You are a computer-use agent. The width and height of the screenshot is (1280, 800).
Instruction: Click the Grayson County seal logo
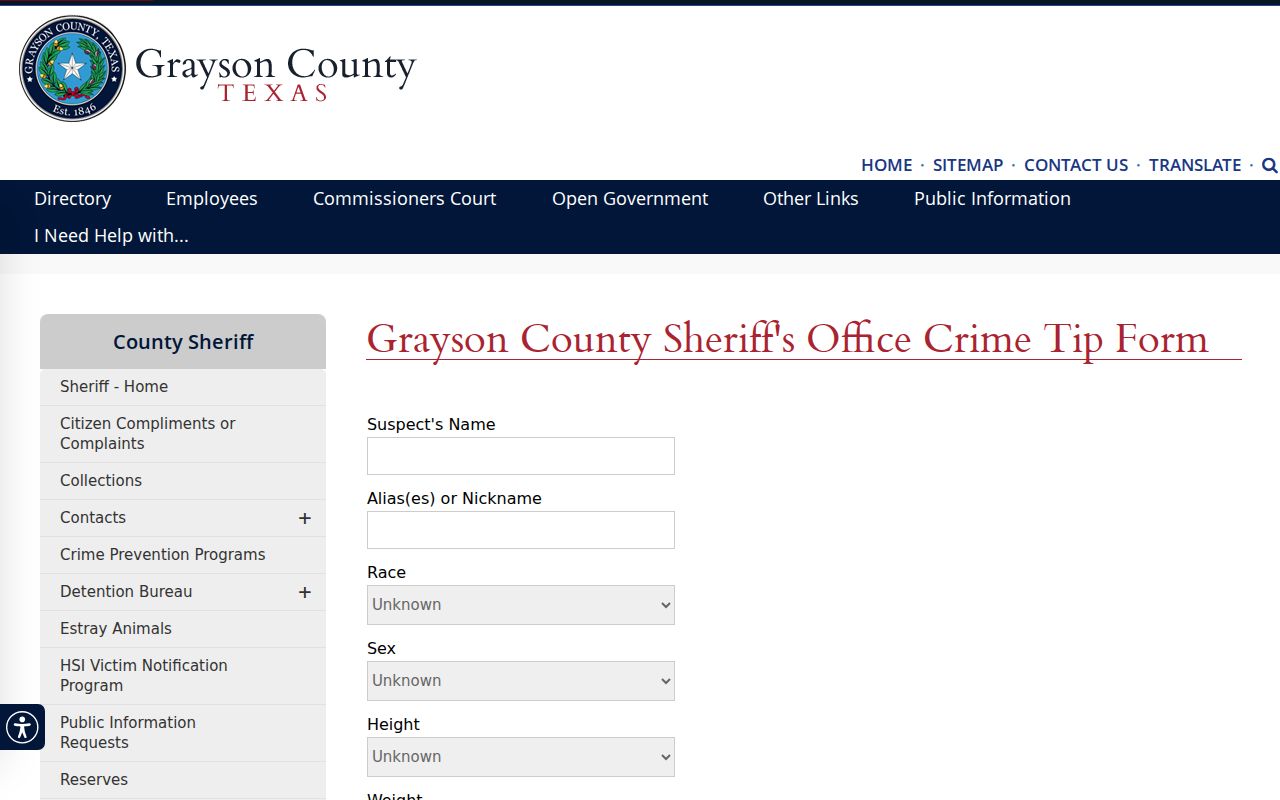(72, 68)
